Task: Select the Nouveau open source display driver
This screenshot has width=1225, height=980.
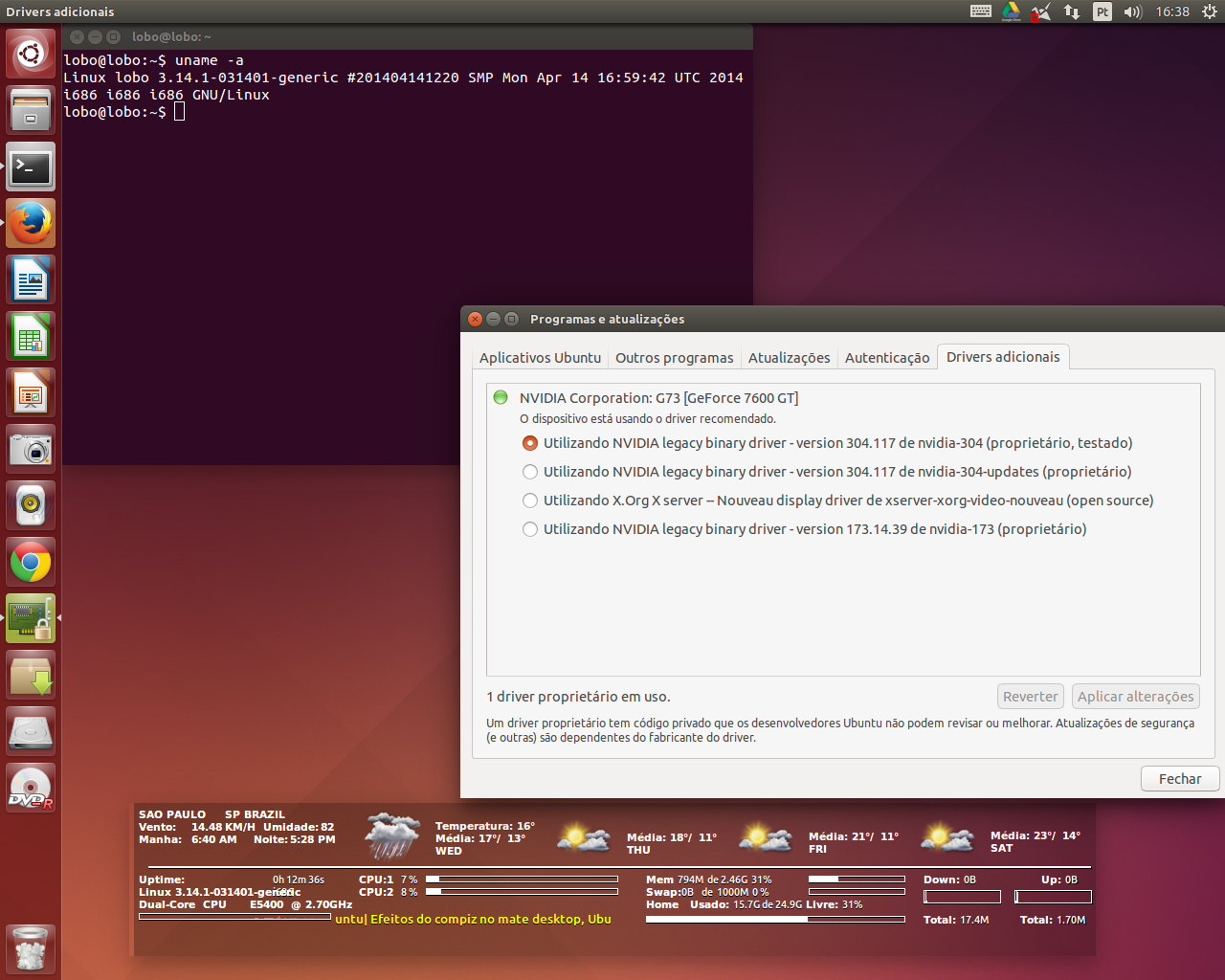Action: (x=530, y=500)
